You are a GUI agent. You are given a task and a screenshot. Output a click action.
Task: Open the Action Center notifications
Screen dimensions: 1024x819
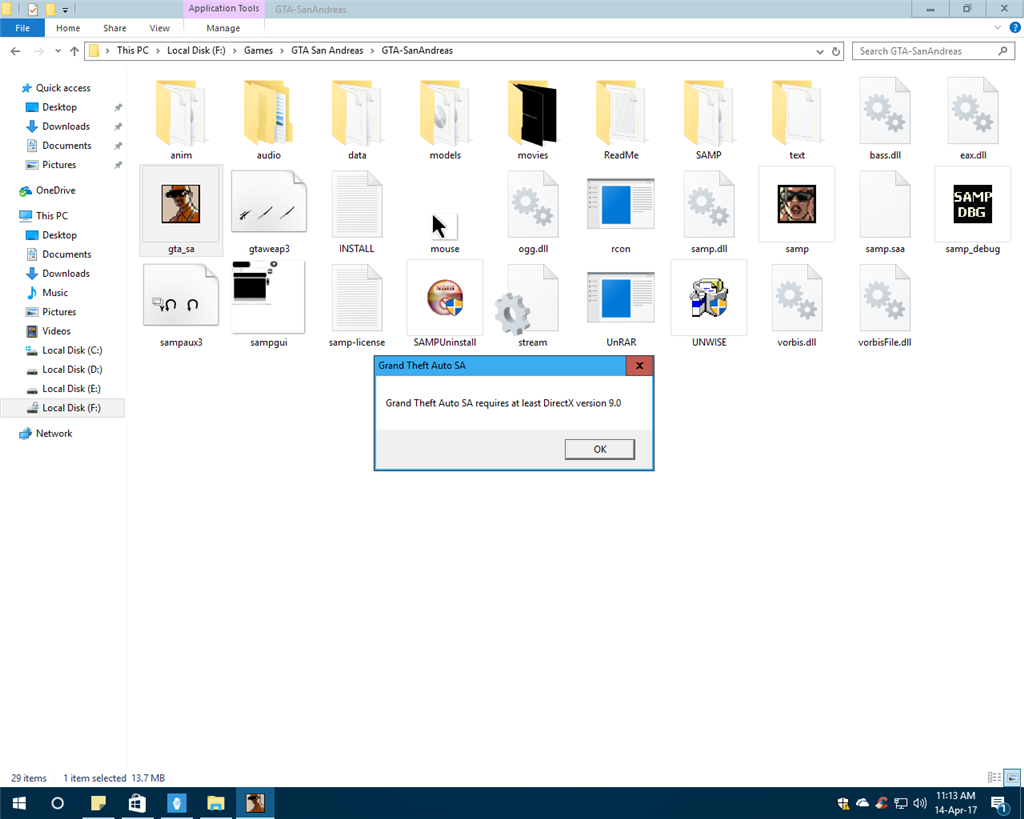(x=999, y=803)
